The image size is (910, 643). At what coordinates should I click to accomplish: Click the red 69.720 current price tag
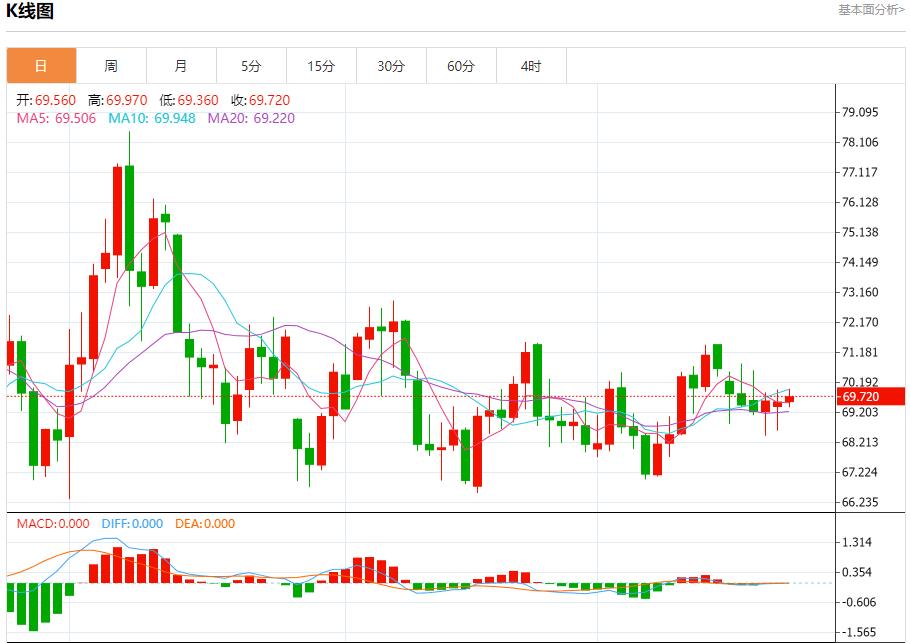tap(872, 397)
